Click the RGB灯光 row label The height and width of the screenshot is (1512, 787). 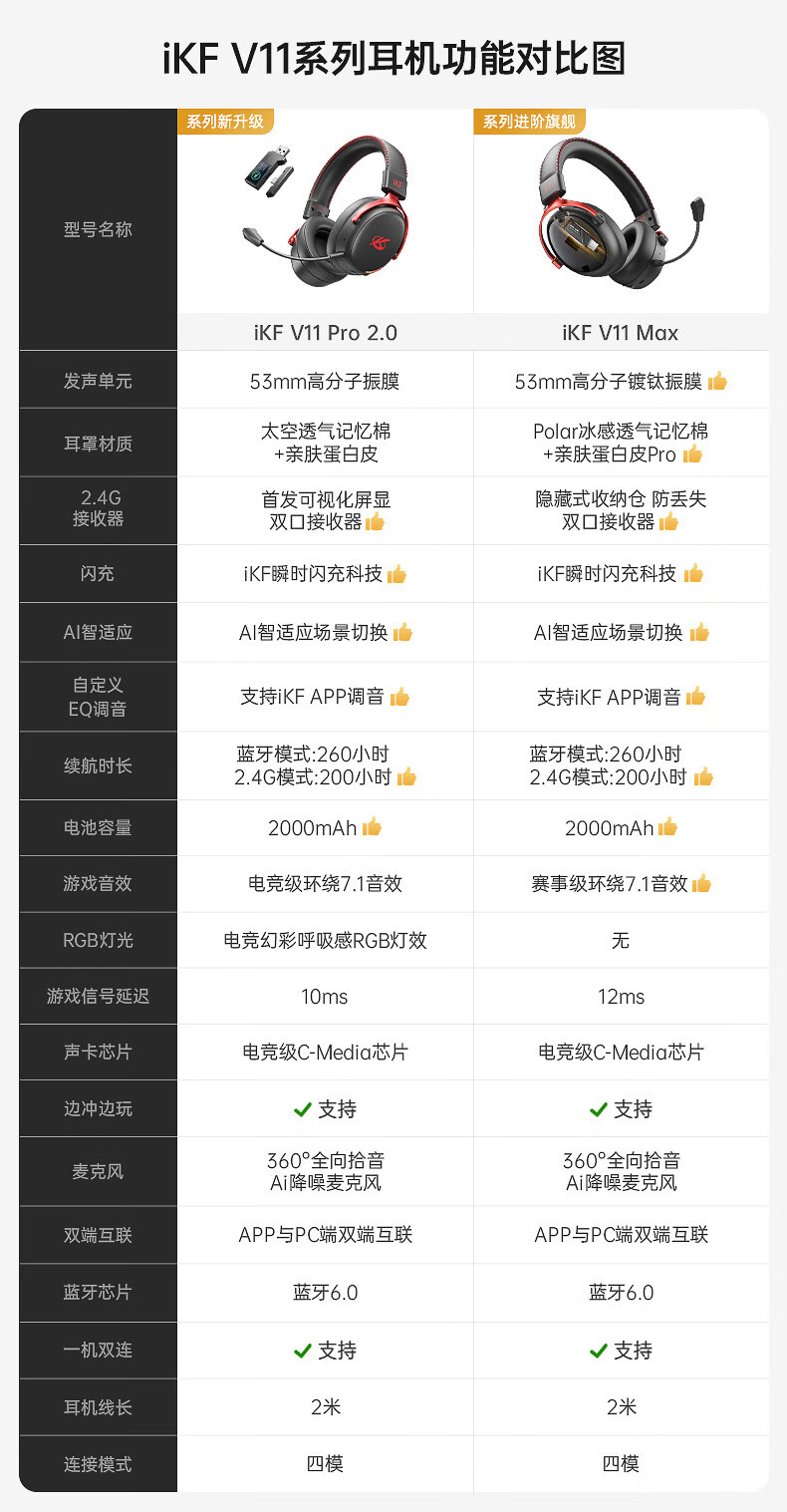[98, 940]
